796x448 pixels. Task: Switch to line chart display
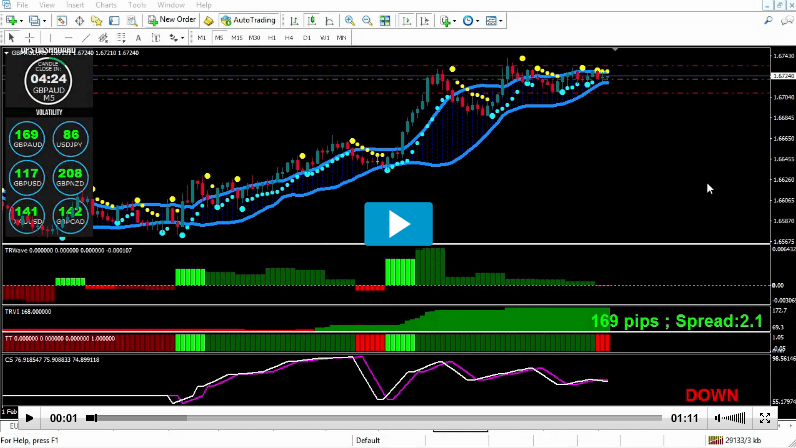(x=329, y=21)
